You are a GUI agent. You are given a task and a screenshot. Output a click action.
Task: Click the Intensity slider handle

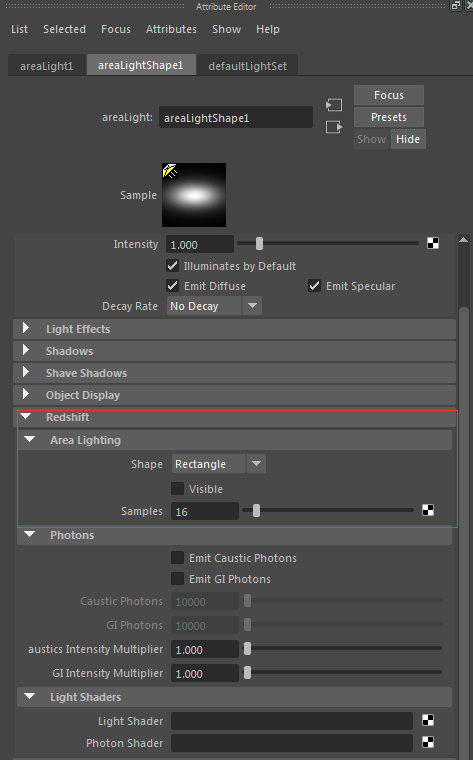[x=259, y=243]
